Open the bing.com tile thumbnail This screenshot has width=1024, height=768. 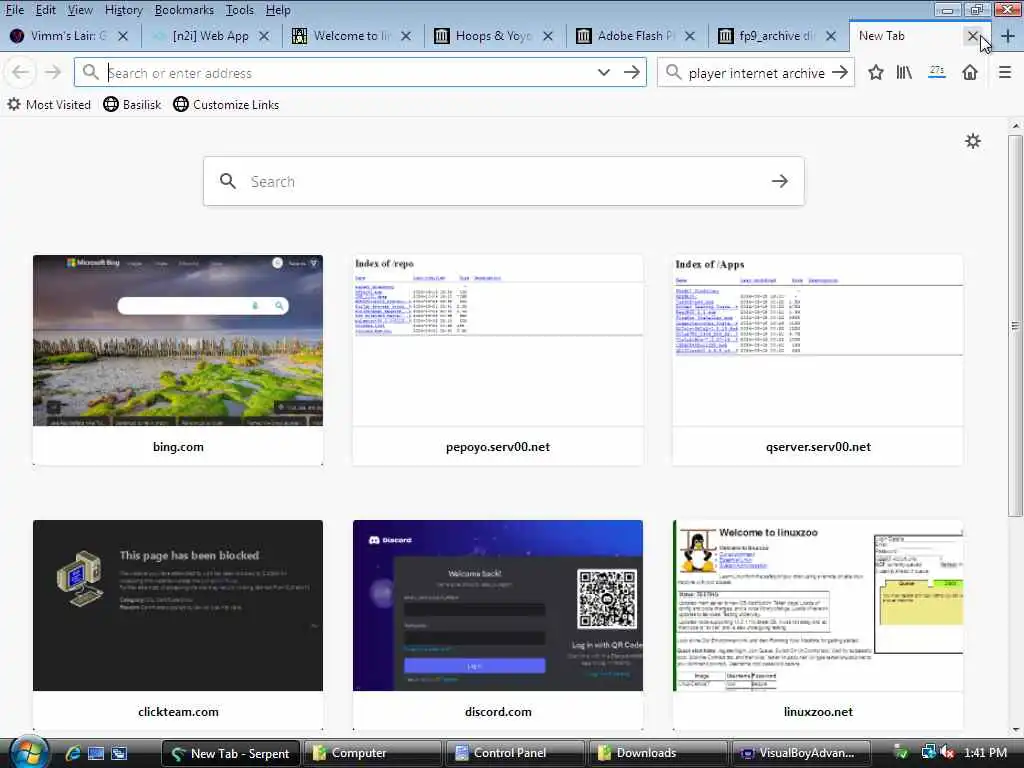(178, 340)
